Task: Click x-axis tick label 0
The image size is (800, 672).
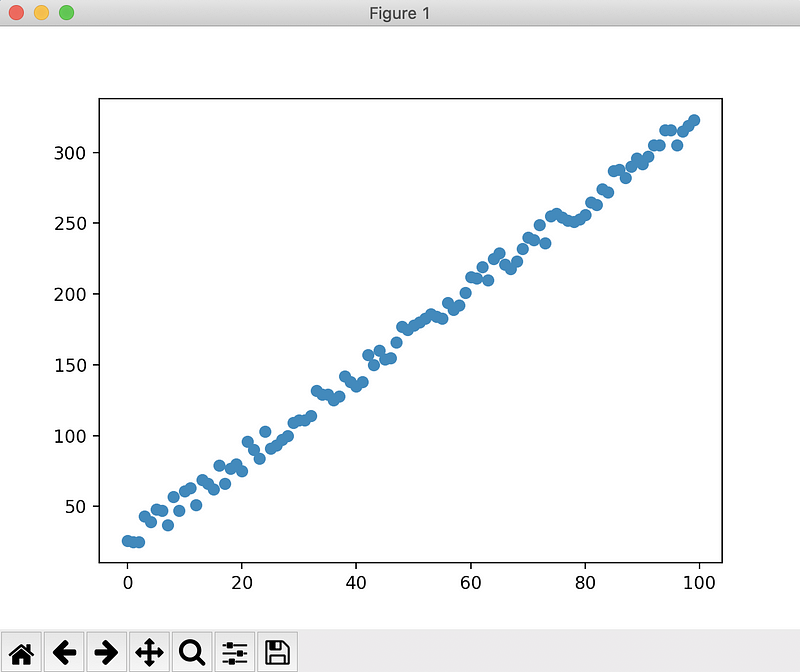Action: tap(127, 584)
